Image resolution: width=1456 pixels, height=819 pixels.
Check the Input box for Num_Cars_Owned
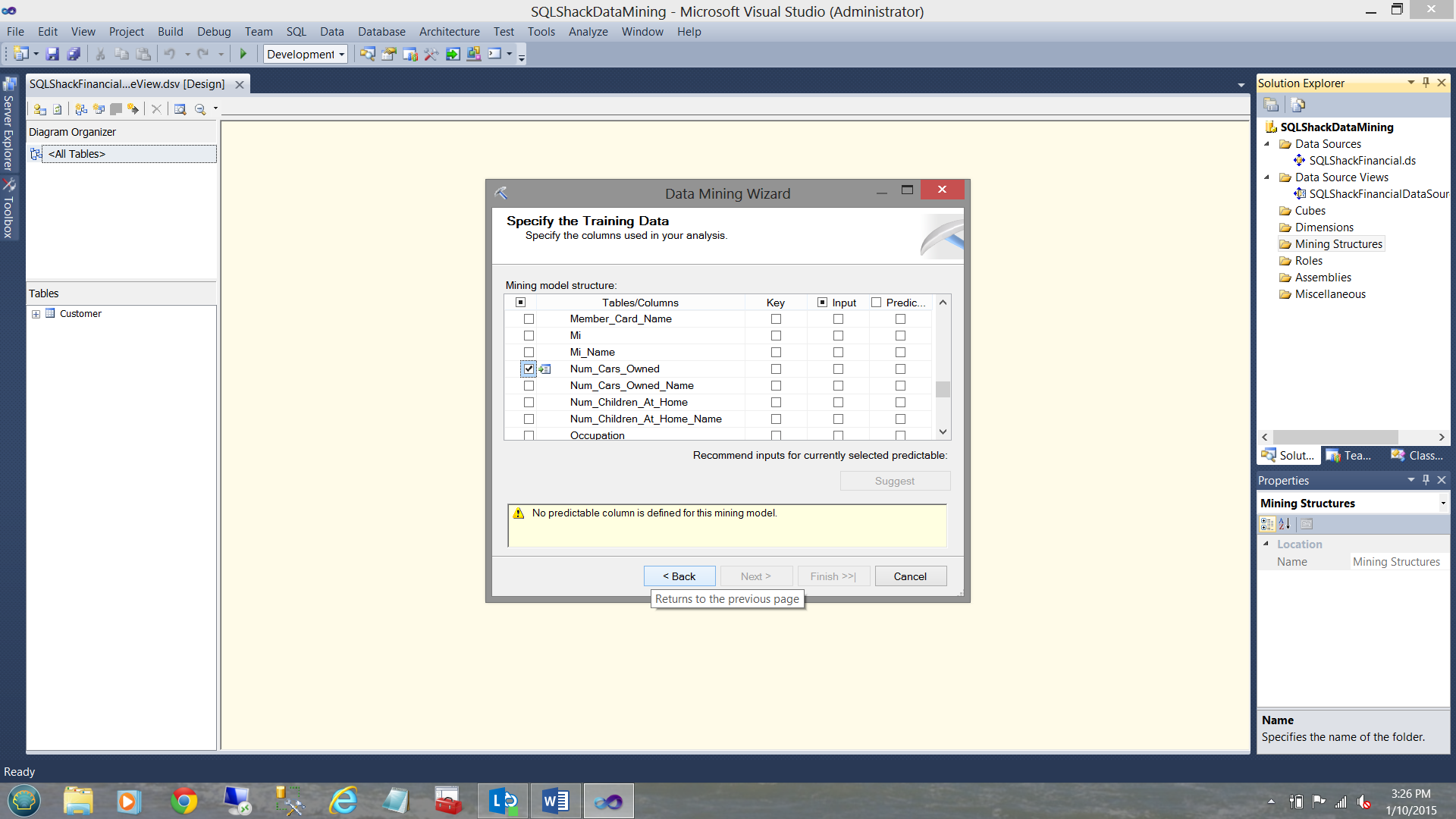point(838,369)
